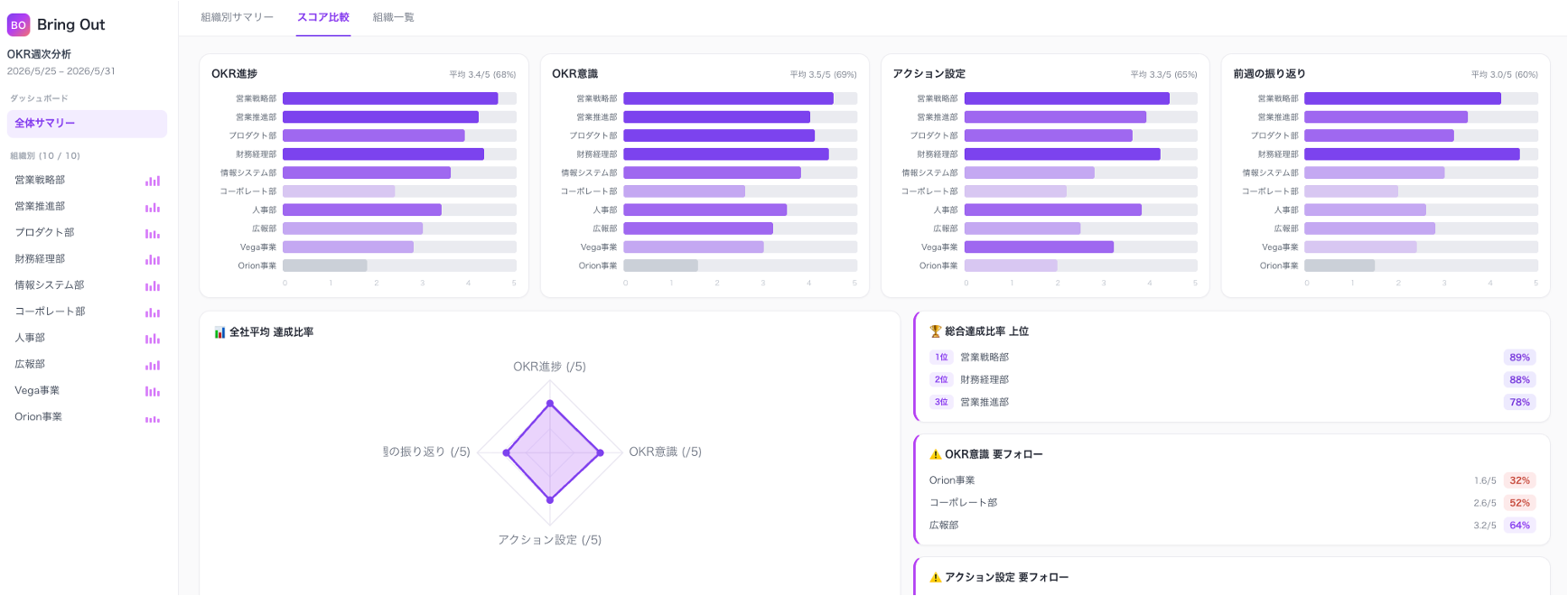
Task: Click bar chart icon beside 営業推進部
Action: 153,207
